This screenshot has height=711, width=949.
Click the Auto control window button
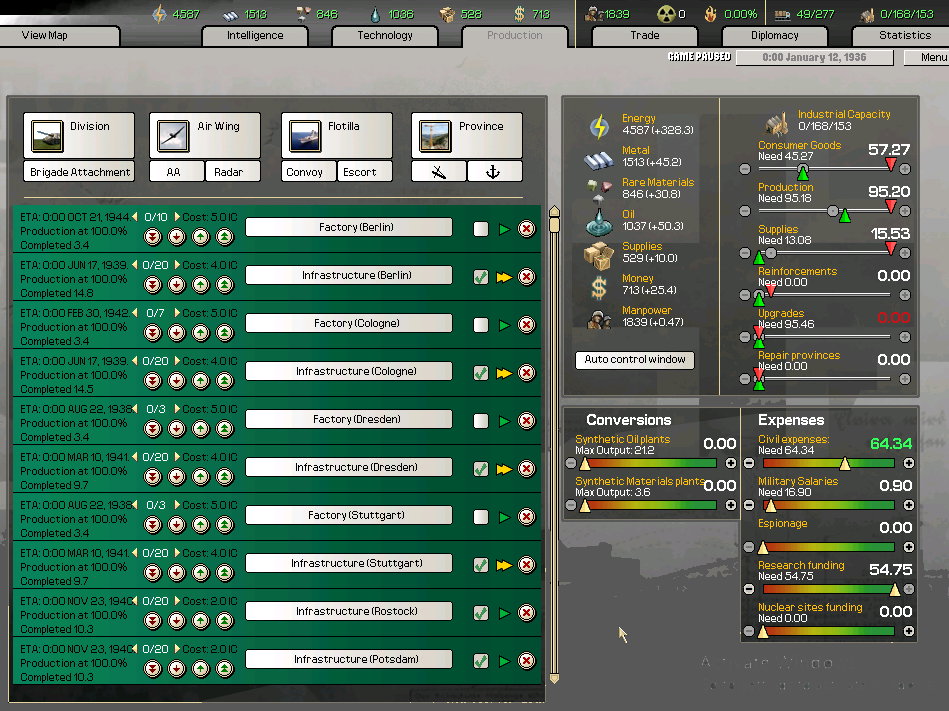click(634, 359)
